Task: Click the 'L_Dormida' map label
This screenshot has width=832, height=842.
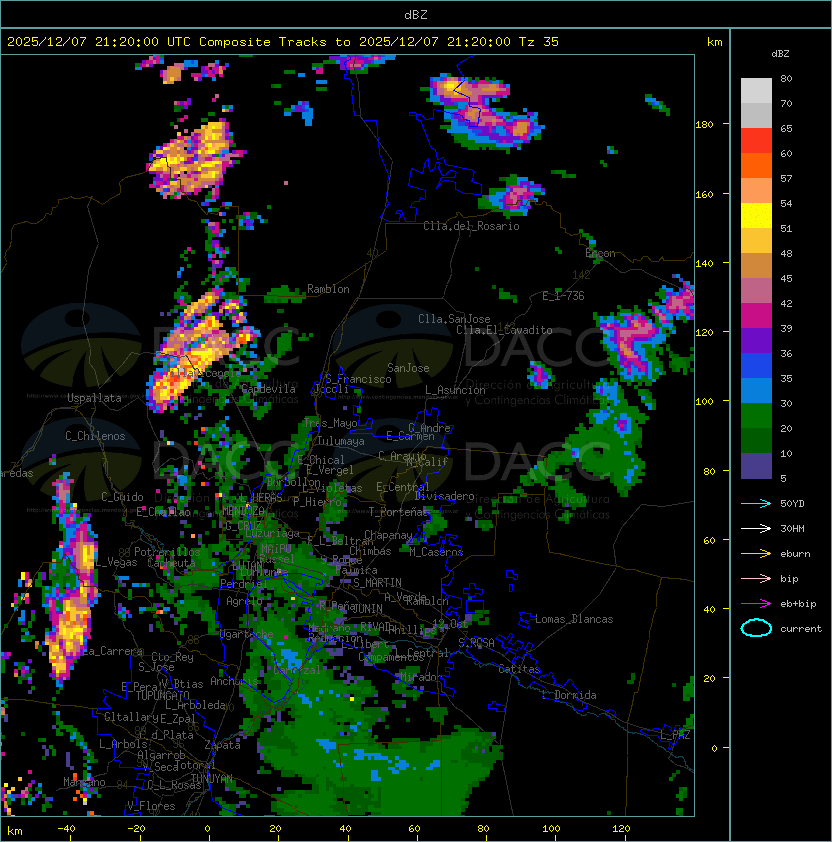Action: [569, 695]
